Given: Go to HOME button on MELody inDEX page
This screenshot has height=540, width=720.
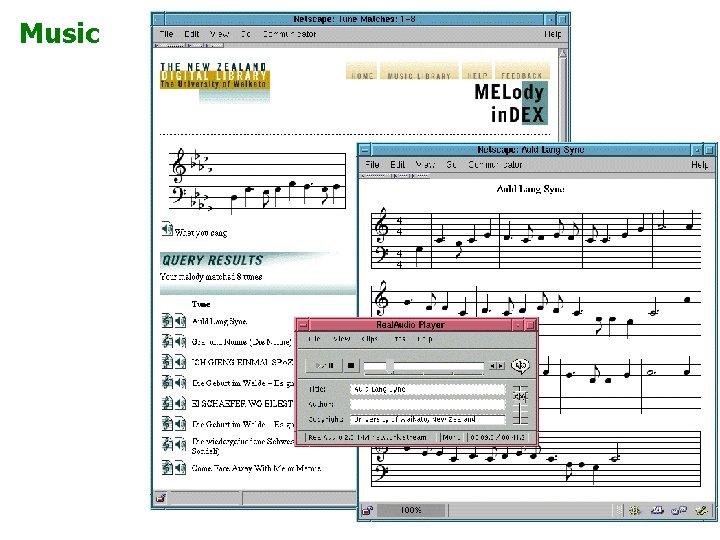Looking at the screenshot, I should click(x=361, y=72).
